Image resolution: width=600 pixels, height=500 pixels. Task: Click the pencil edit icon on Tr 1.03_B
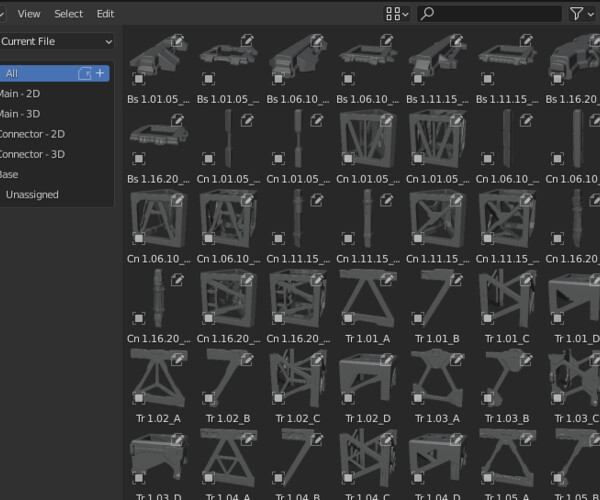pyautogui.click(x=526, y=359)
